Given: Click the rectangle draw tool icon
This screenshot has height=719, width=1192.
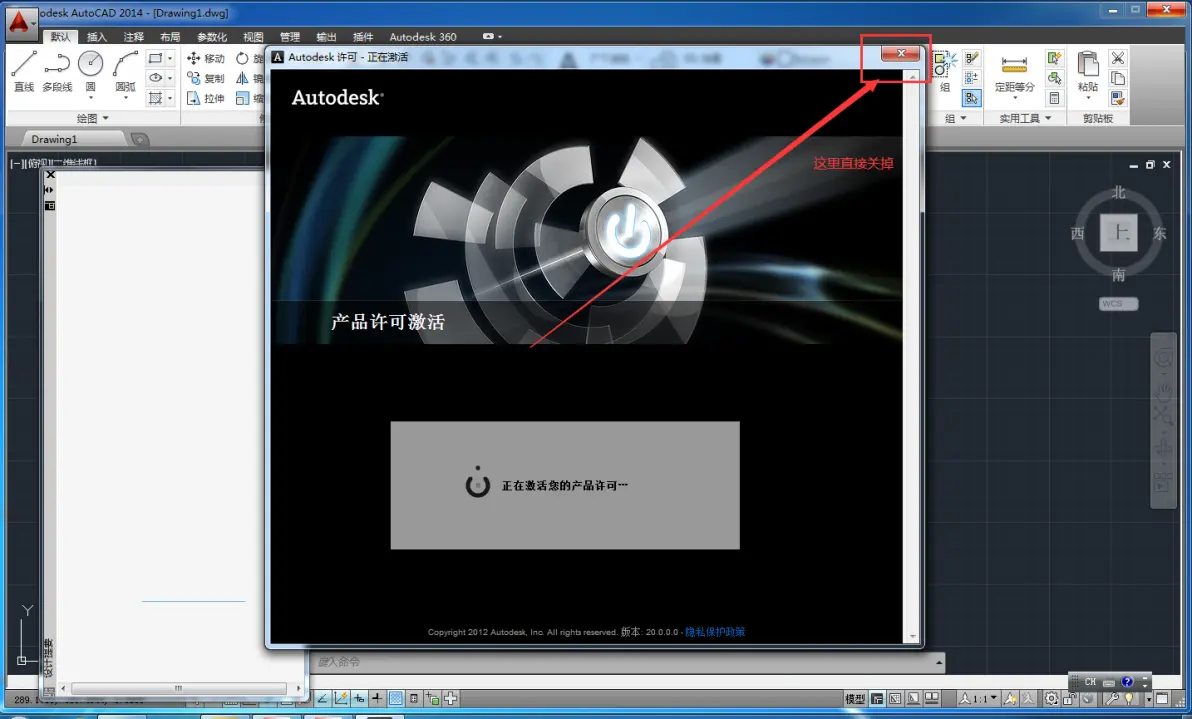Looking at the screenshot, I should pos(155,59).
